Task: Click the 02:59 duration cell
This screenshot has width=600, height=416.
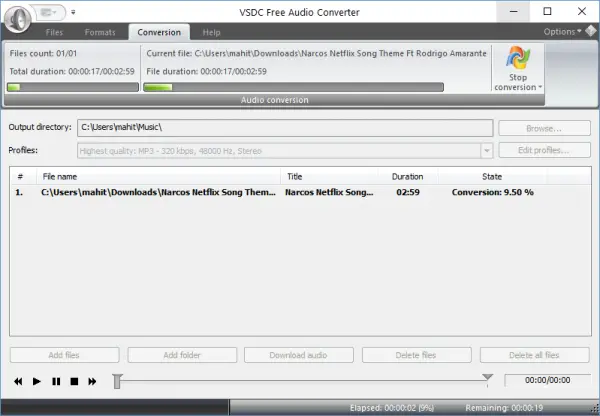Action: (408, 192)
